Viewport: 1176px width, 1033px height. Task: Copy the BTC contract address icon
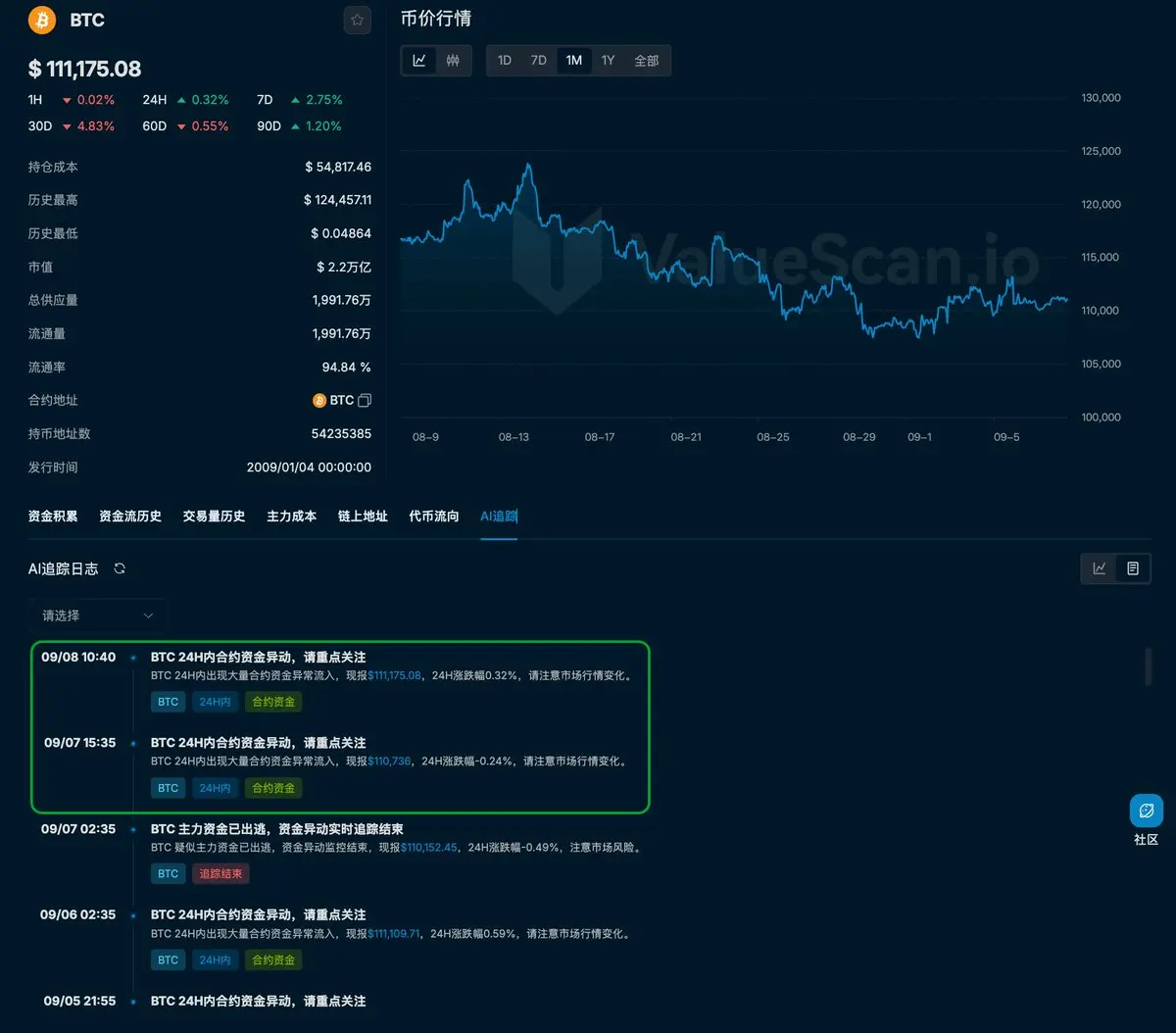pyautogui.click(x=365, y=401)
